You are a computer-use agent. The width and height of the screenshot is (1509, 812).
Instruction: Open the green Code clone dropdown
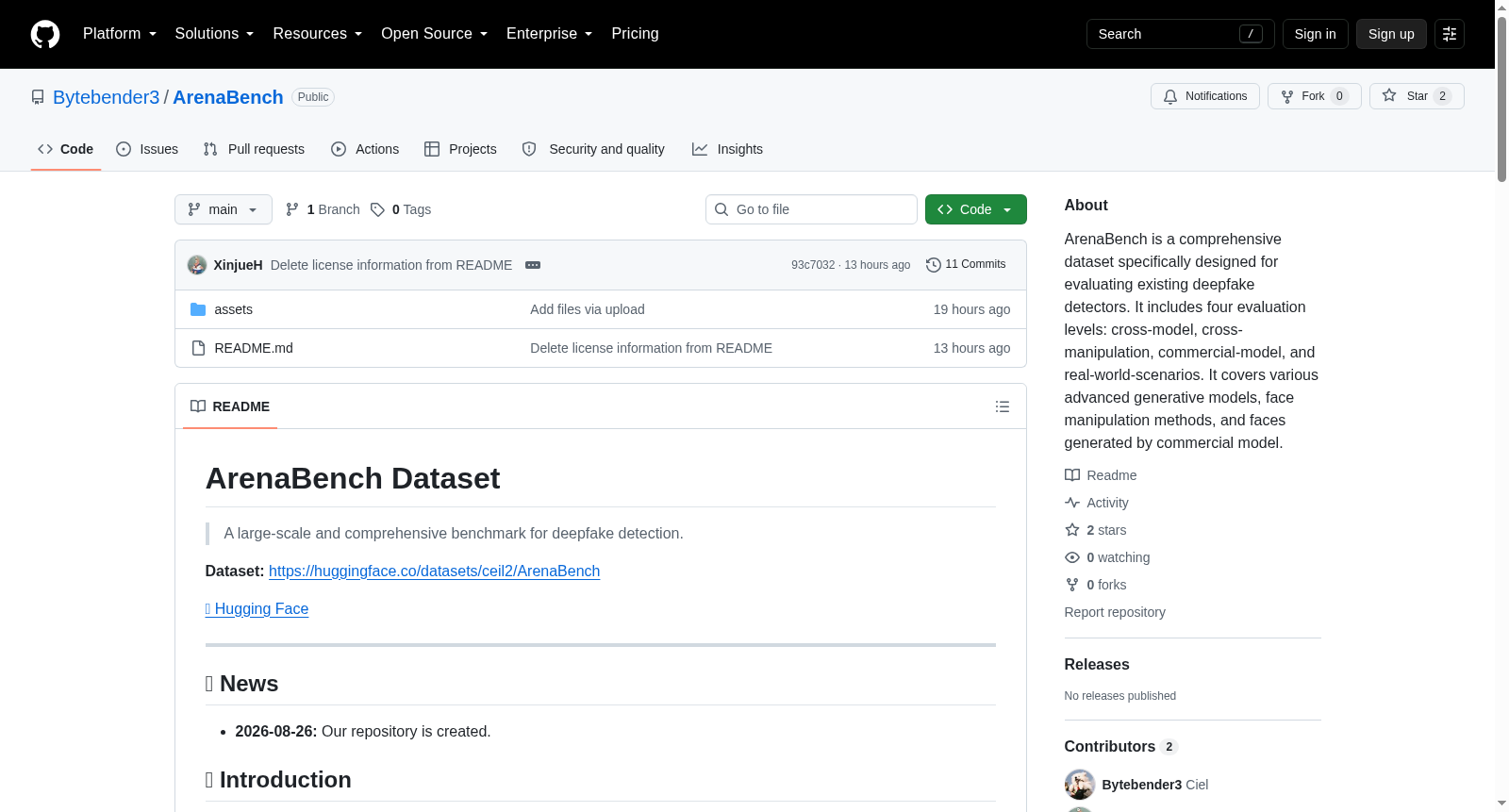[976, 209]
